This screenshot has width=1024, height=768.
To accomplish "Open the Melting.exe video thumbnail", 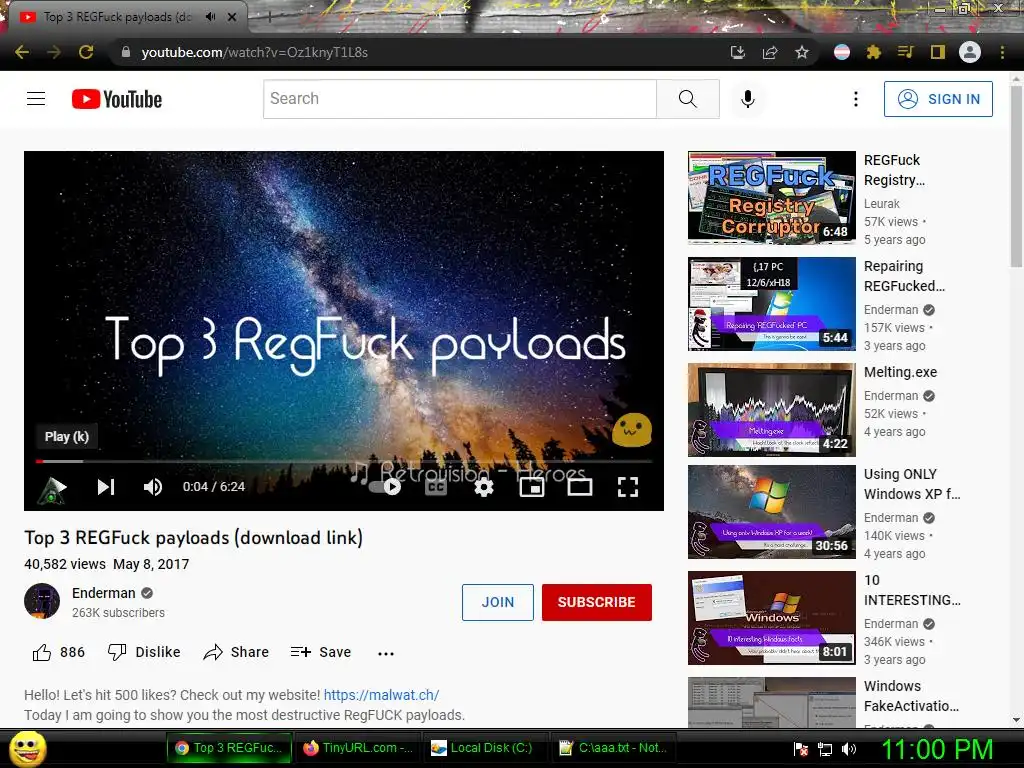I will [x=772, y=409].
